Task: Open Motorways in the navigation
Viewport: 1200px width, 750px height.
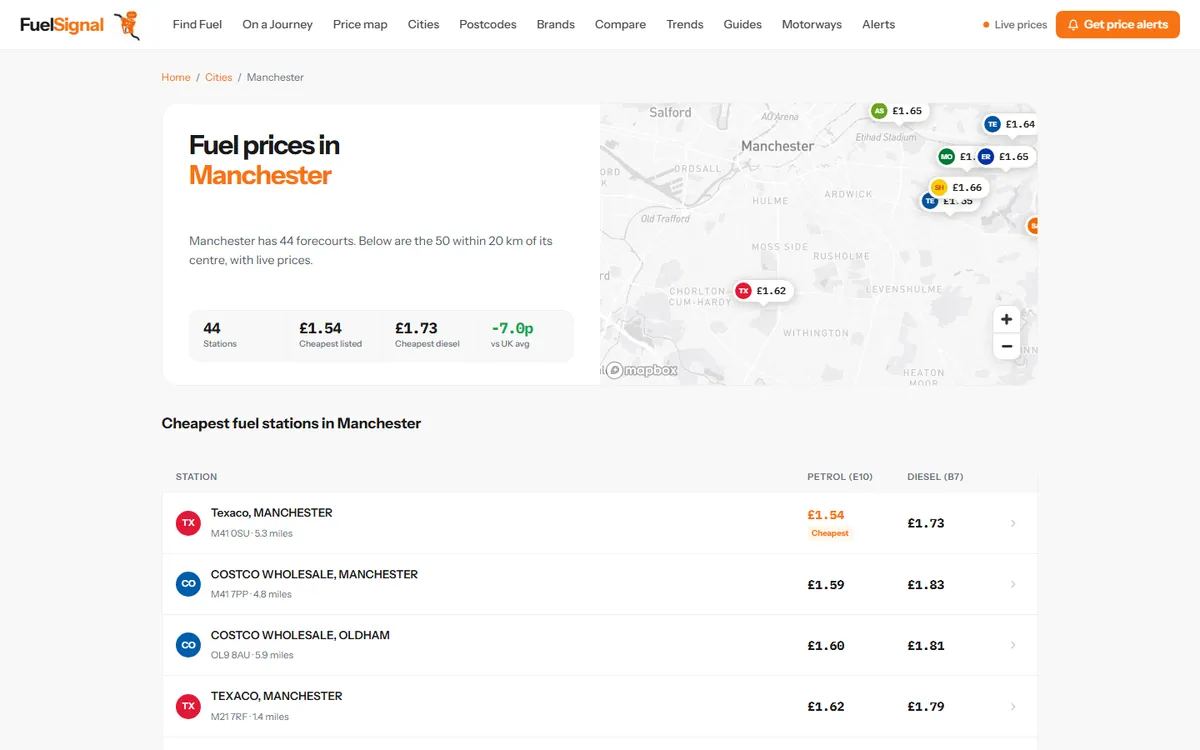Action: click(812, 25)
